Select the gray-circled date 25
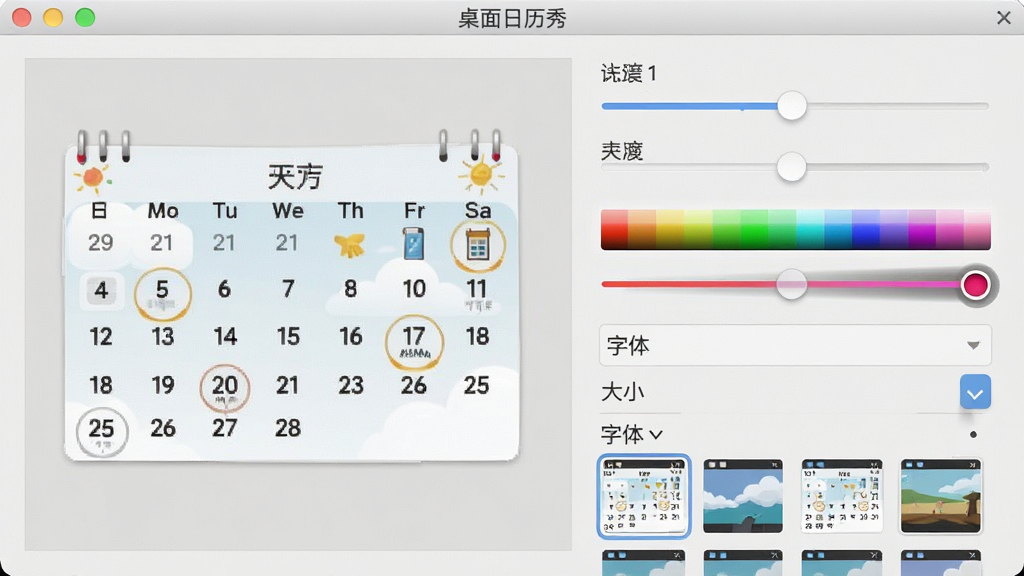This screenshot has height=576, width=1024. [x=102, y=431]
